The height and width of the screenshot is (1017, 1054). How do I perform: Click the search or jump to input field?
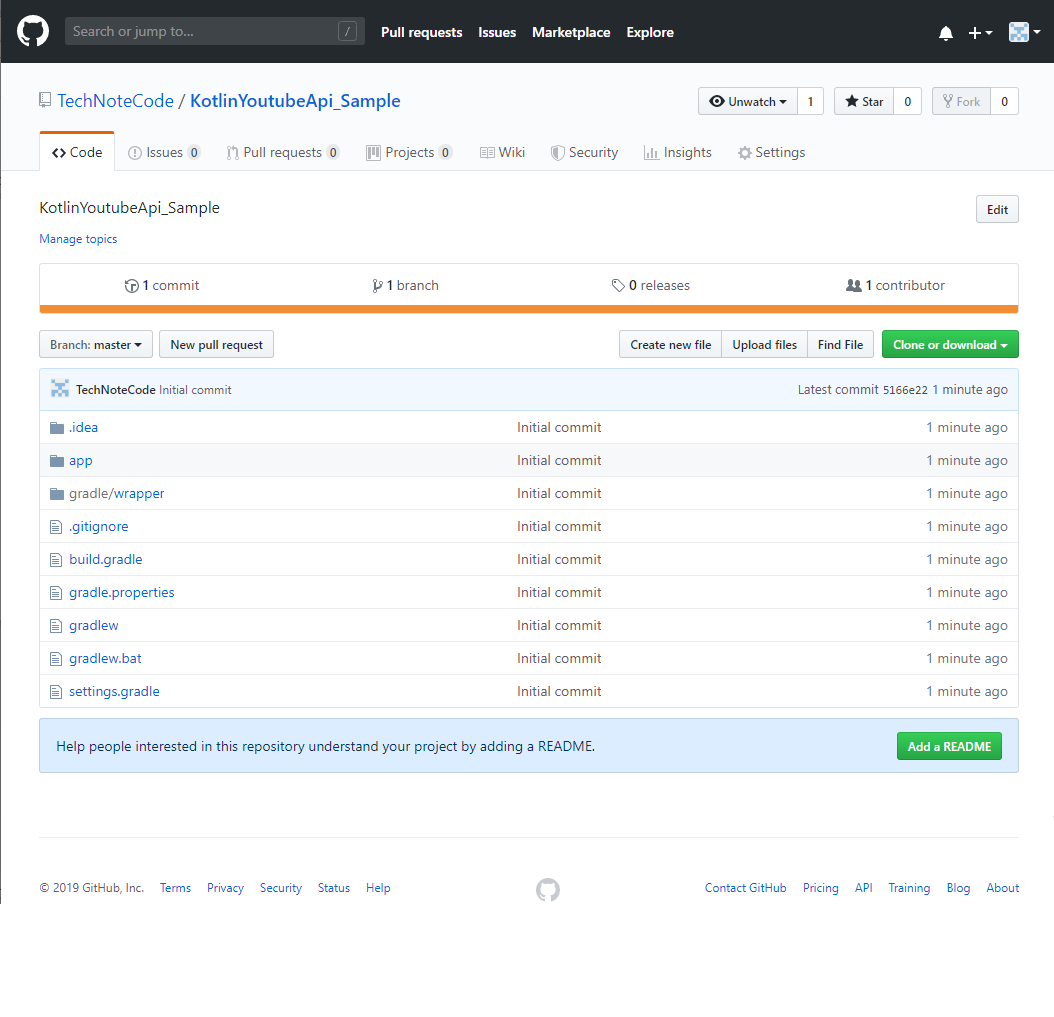[215, 31]
